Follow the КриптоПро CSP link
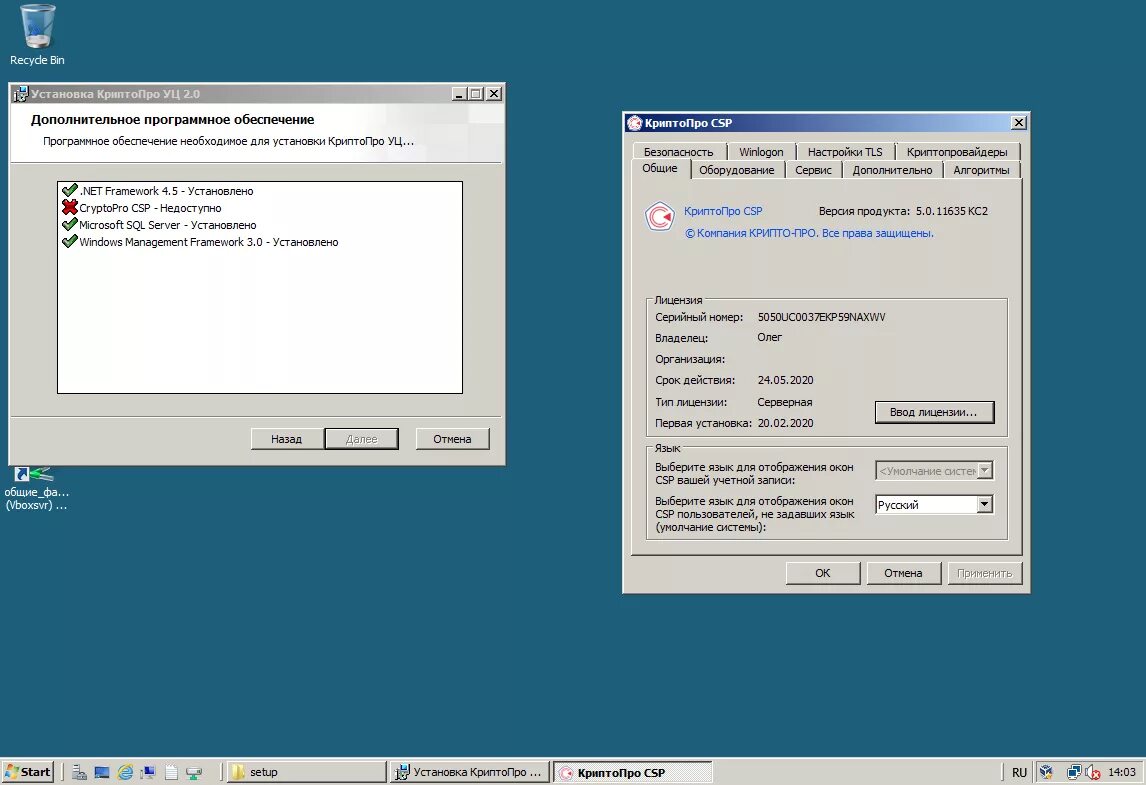 tap(723, 211)
